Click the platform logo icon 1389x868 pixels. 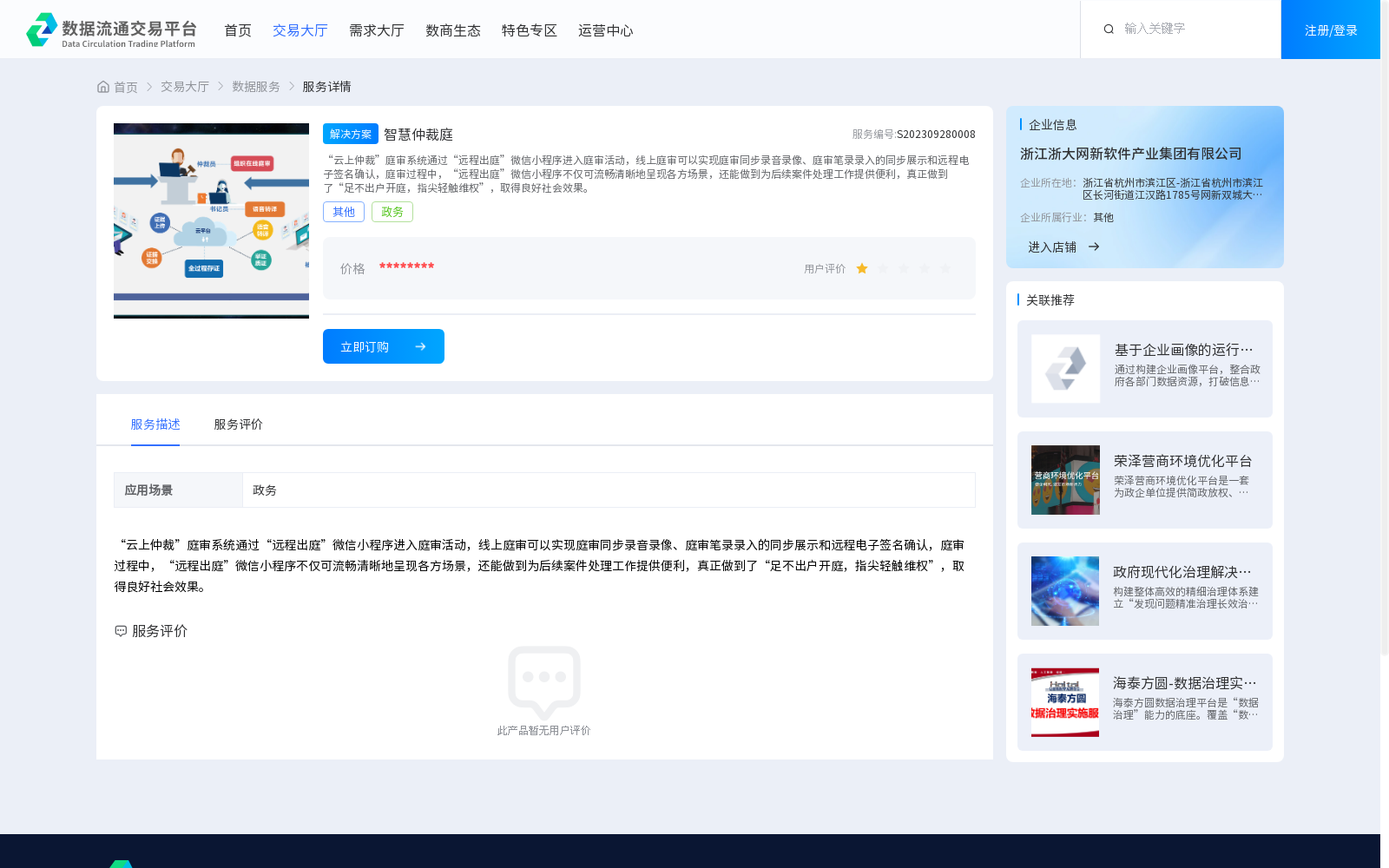click(42, 30)
